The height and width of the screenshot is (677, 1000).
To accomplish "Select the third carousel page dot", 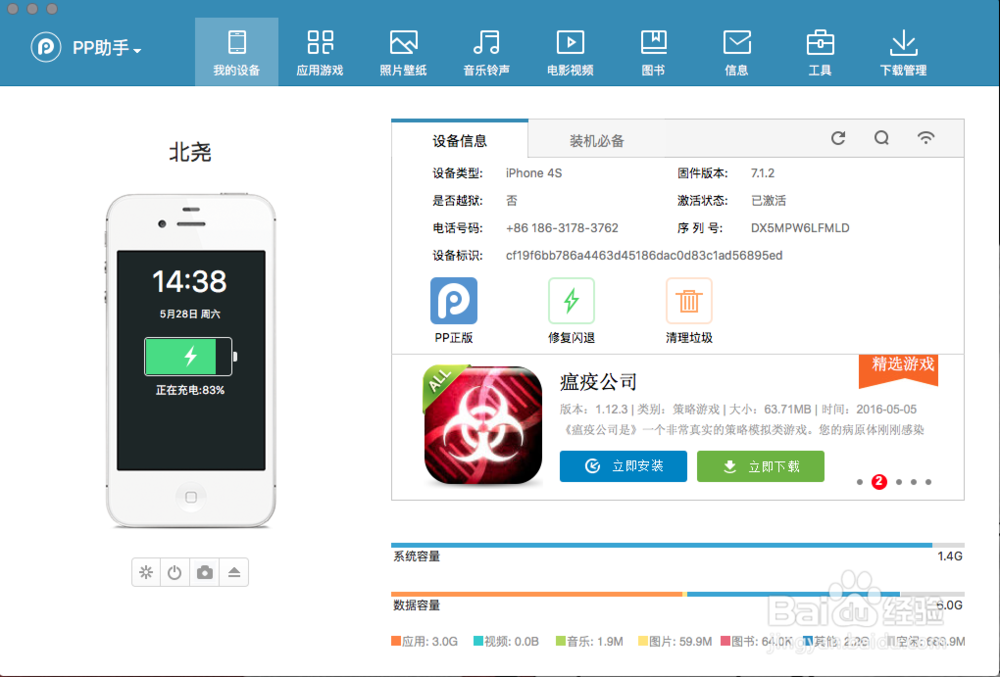I will click(x=899, y=482).
